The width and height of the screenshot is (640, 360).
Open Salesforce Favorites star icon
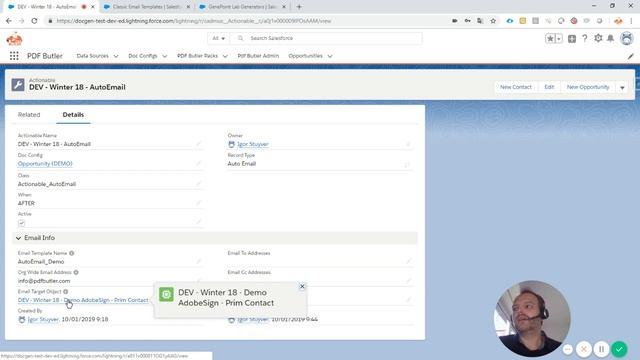coord(550,38)
